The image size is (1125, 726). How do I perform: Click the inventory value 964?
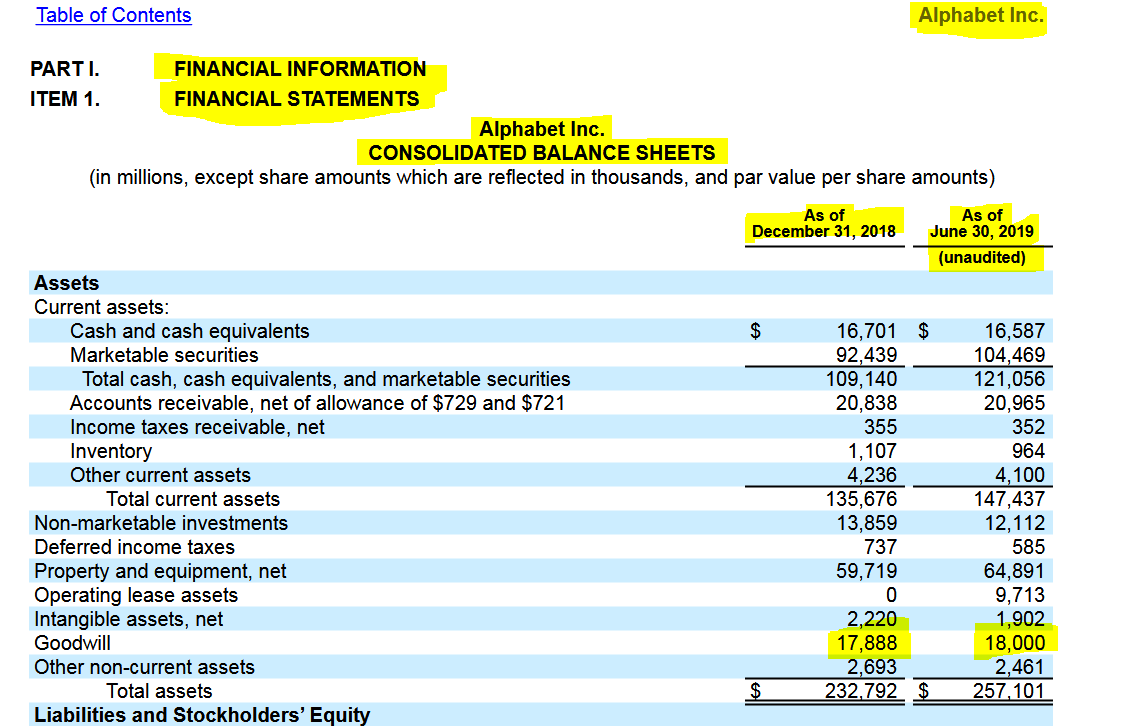pos(1029,451)
